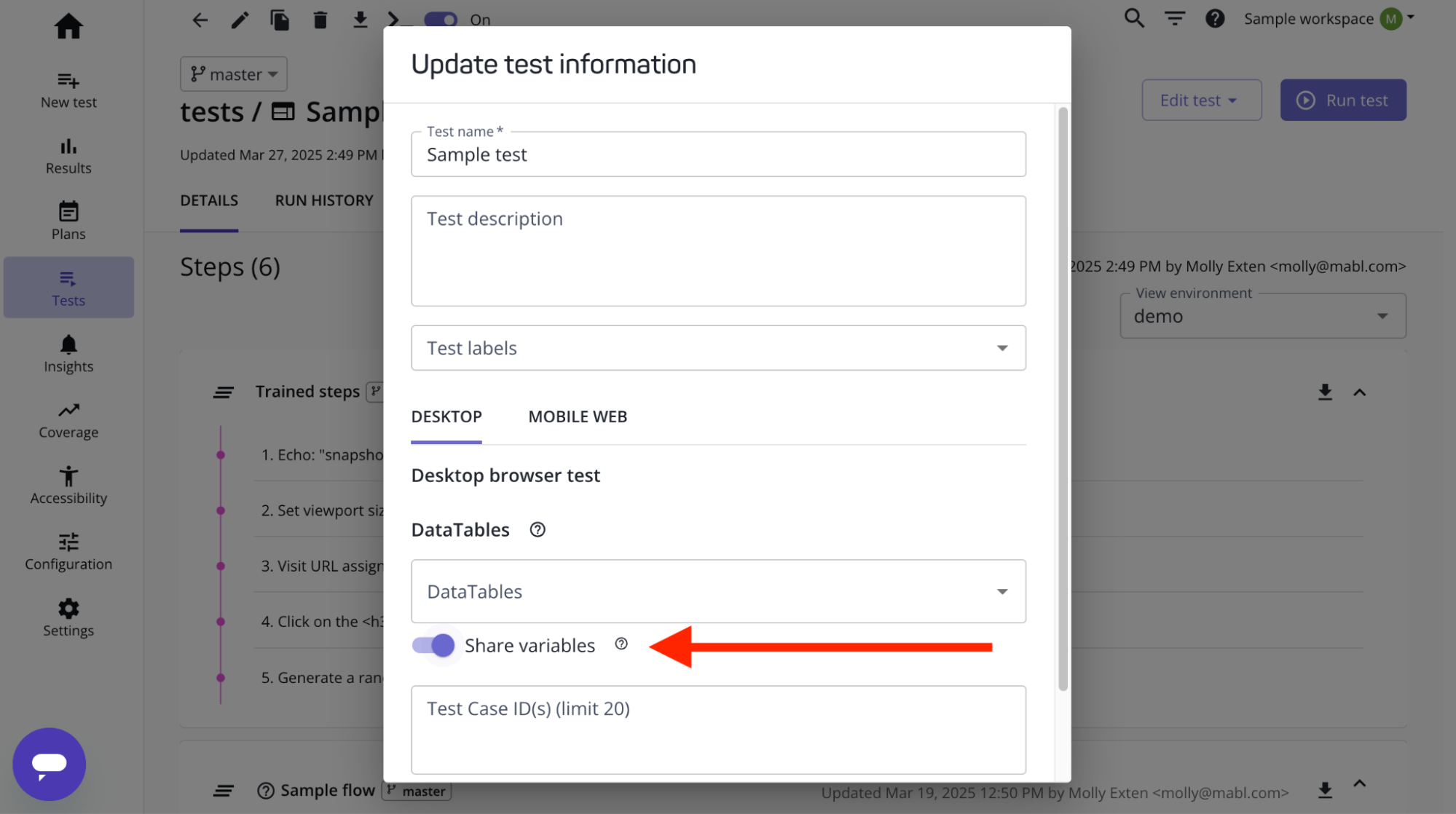Image resolution: width=1456 pixels, height=814 pixels.
Task: Switch to the MOBILE WEB tab
Action: tap(577, 416)
